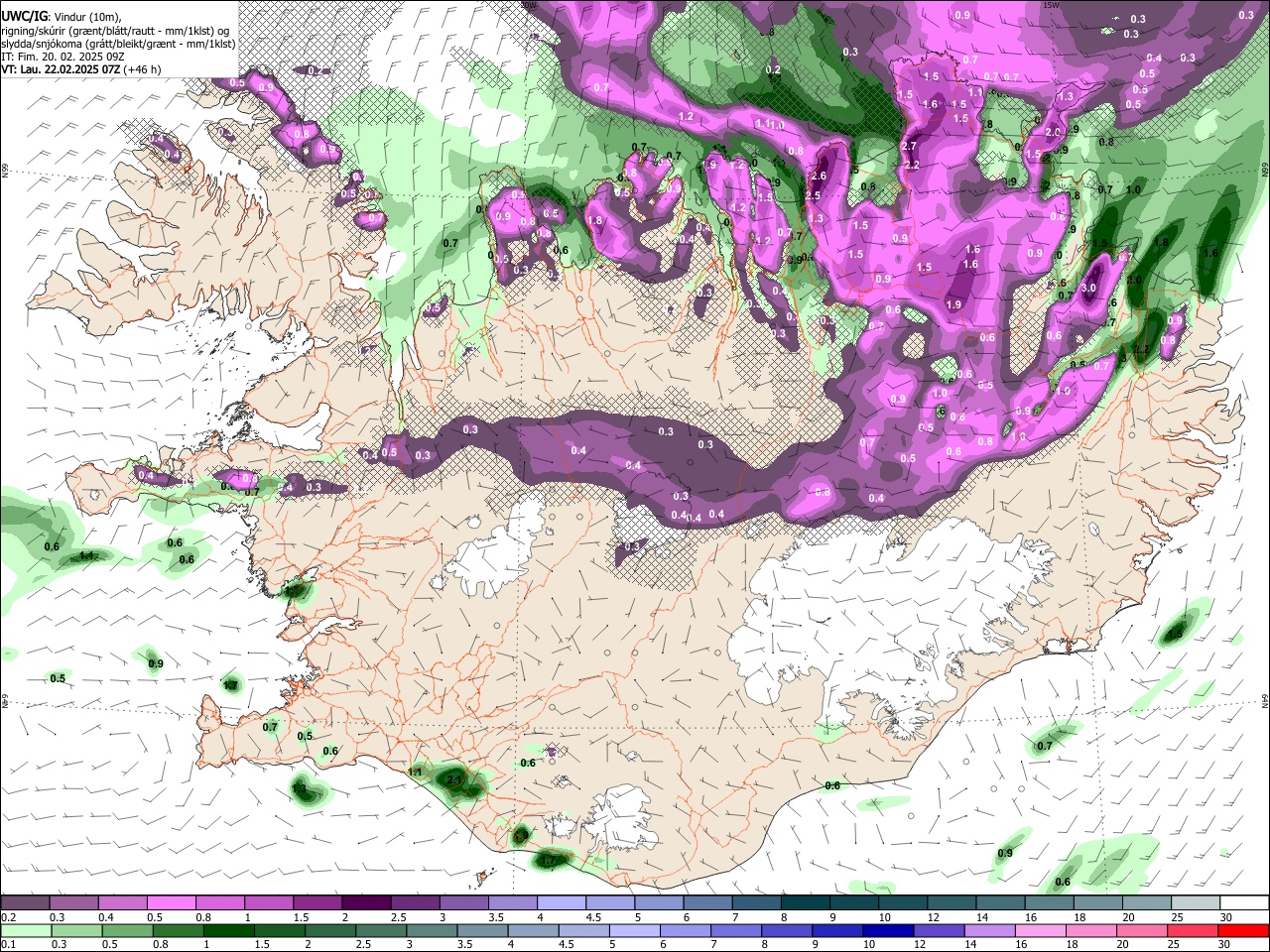The height and width of the screenshot is (952, 1270).
Task: Pick the lavender 4 swatch in upper legend row
Action: click(562, 903)
